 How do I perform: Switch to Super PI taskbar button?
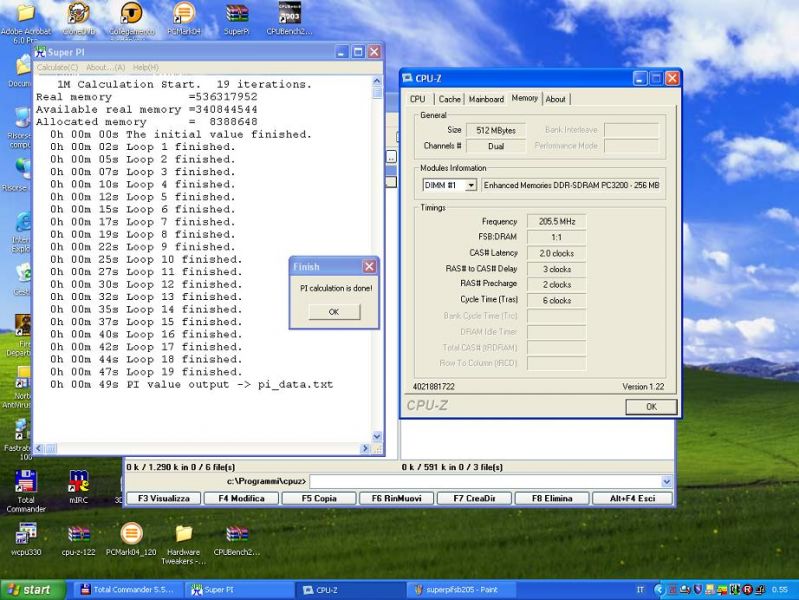(x=238, y=590)
